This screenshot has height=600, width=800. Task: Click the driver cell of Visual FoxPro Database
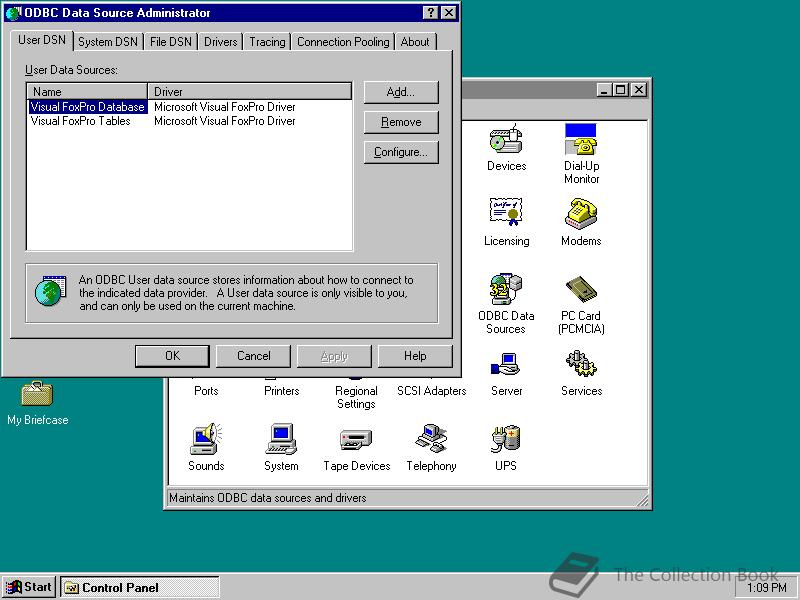click(x=225, y=107)
